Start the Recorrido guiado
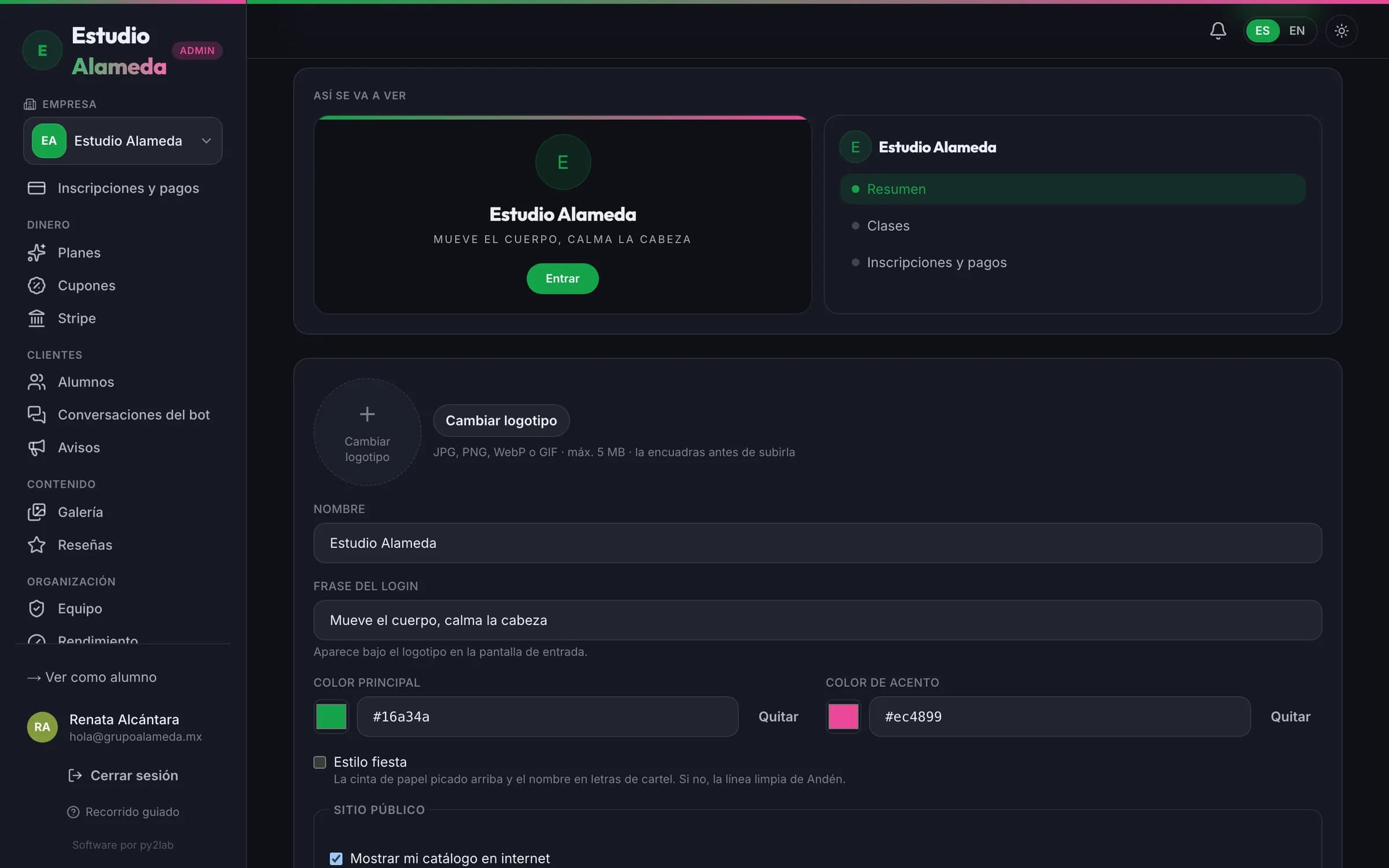The height and width of the screenshot is (868, 1389). point(123,812)
